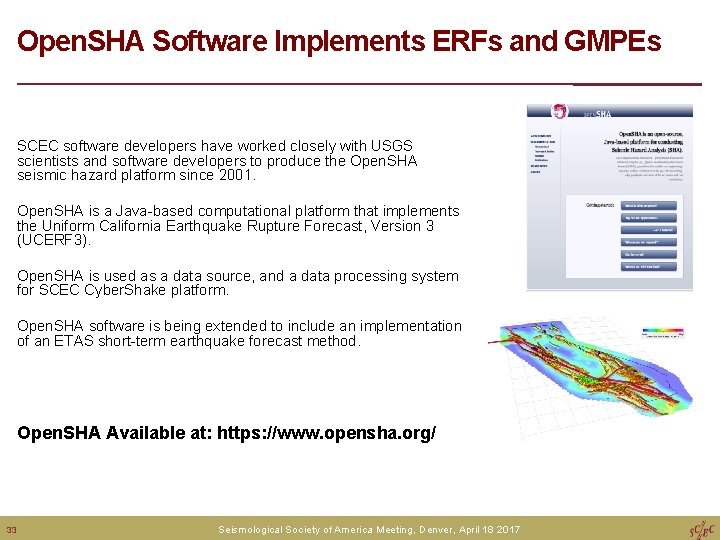Viewport: 720px width, 540px height.
Task: Click the SCEC logo in footer
Action: [x=701, y=529]
